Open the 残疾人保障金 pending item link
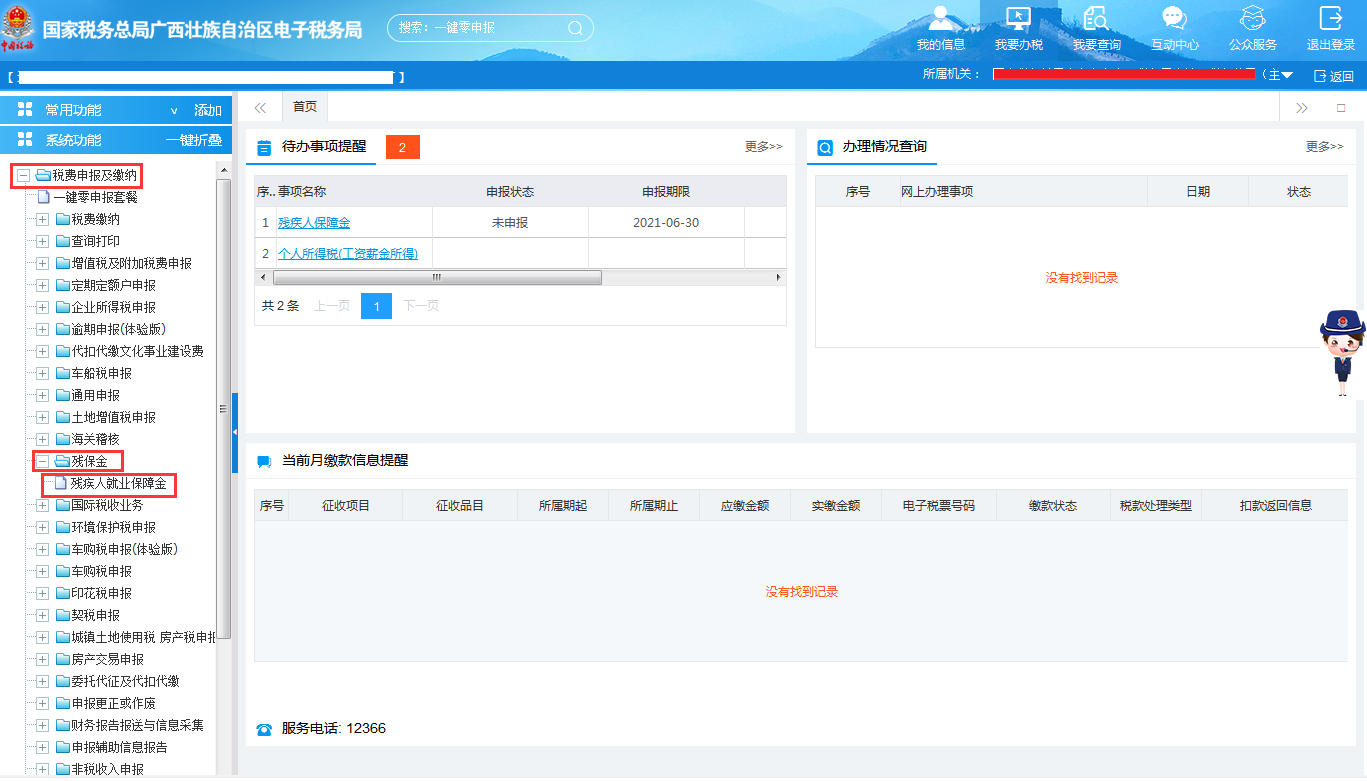Screen dimensions: 1367x781 pos(313,223)
